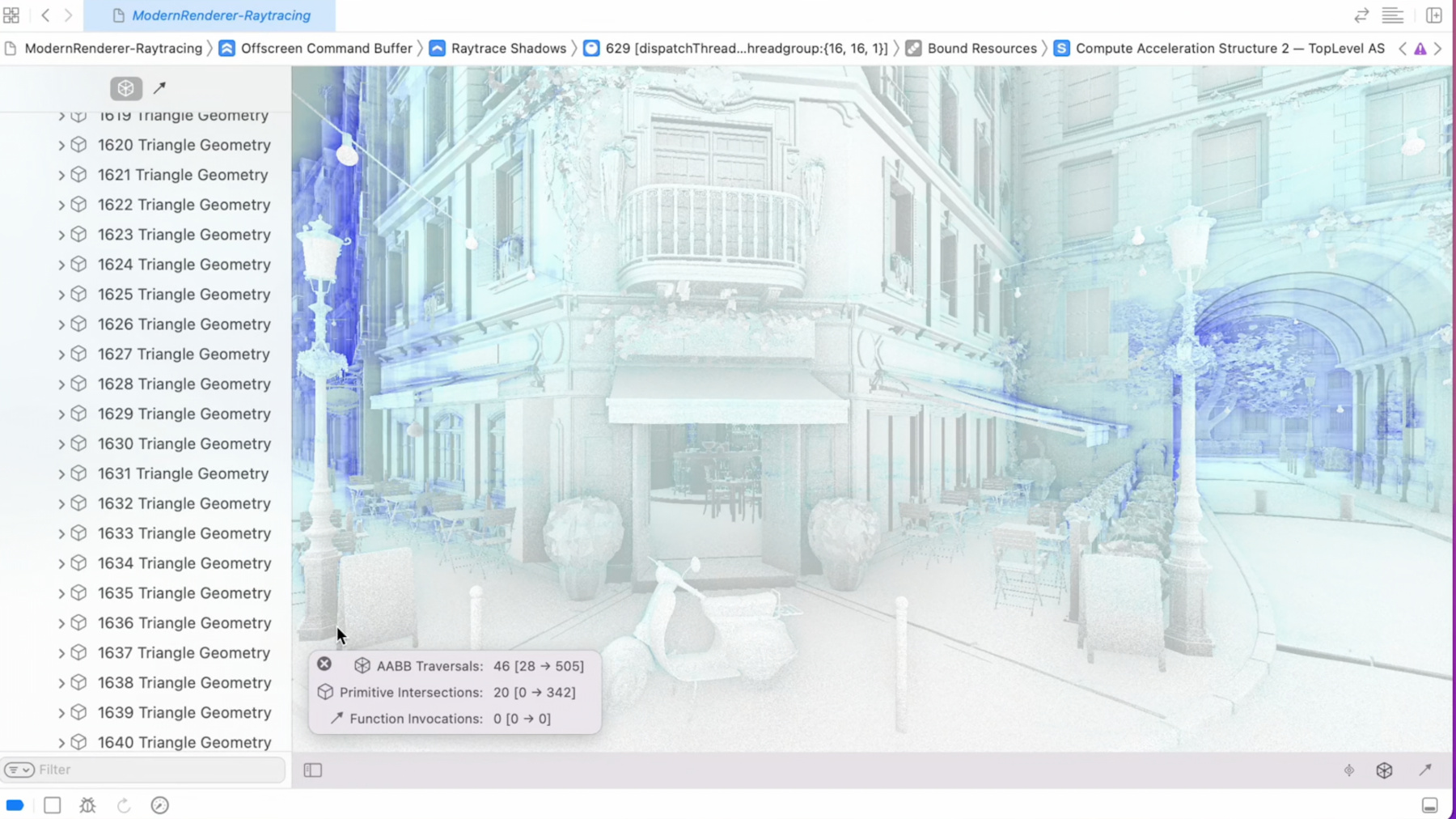Screen dimensions: 1456x819
Task: Select 1635 Triangle Geometry row
Action: pos(146,593)
